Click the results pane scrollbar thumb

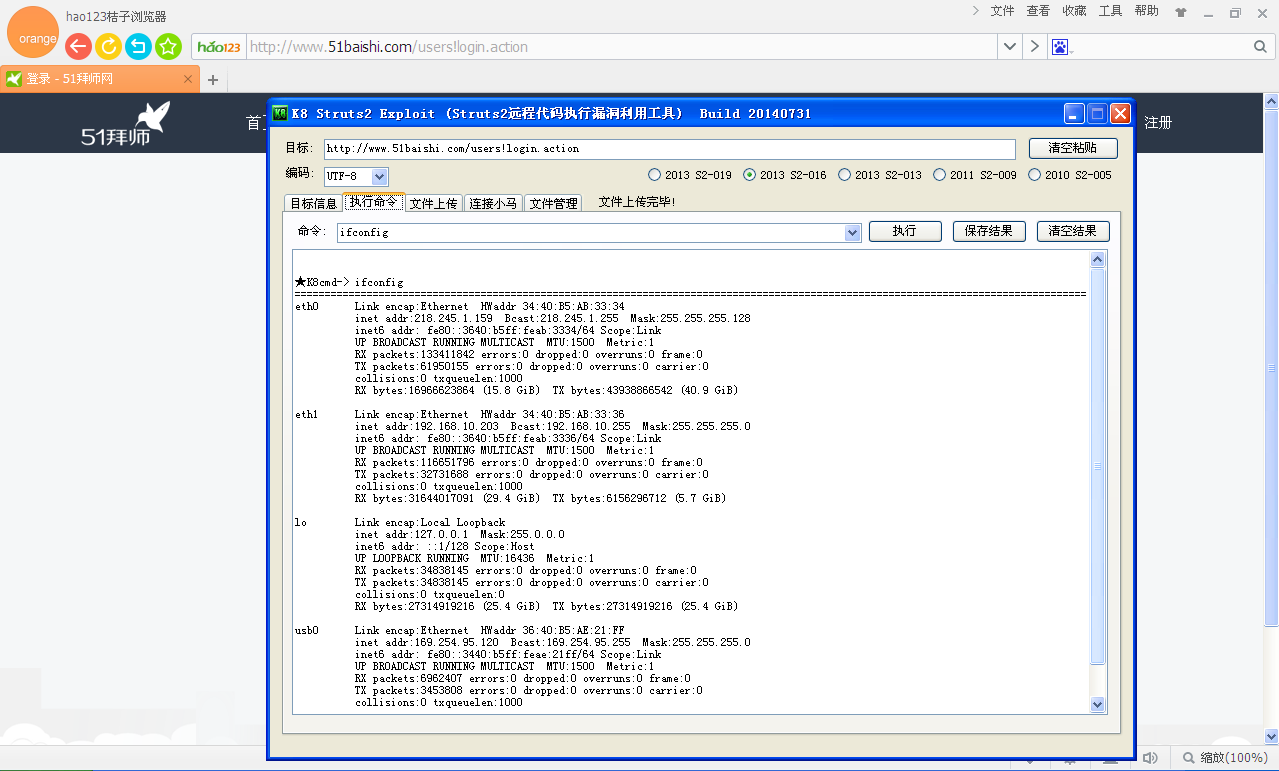tap(1097, 466)
